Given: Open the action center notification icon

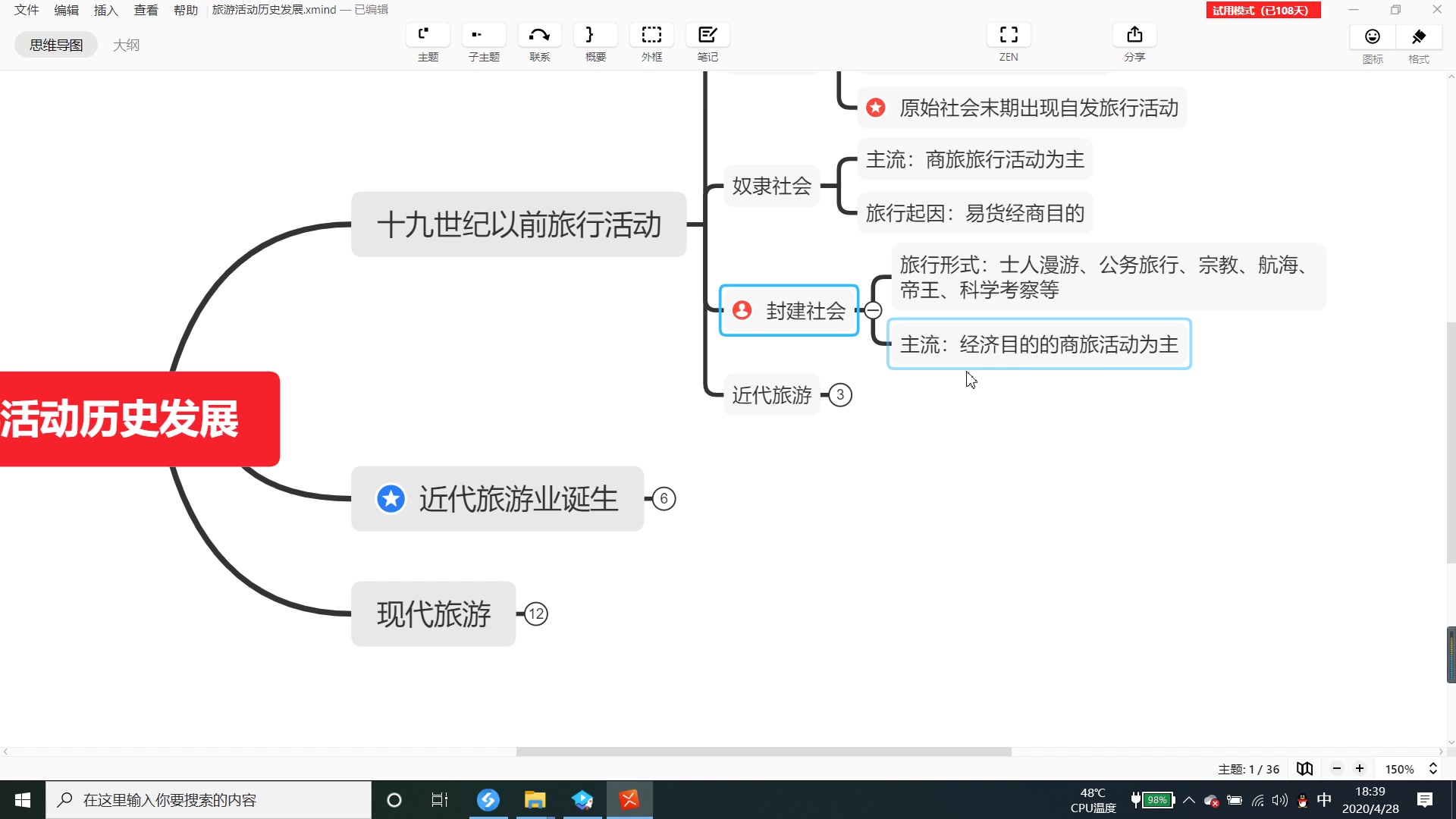Looking at the screenshot, I should [x=1425, y=800].
